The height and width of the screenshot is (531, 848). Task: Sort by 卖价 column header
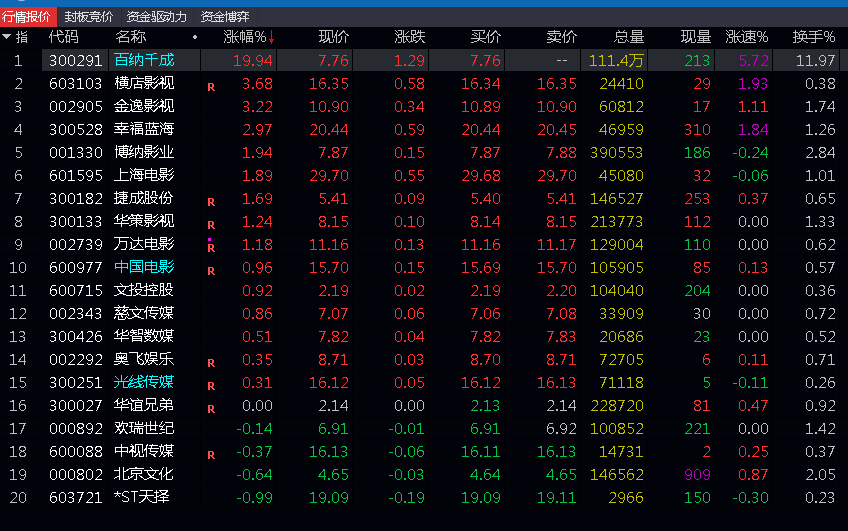[x=561, y=37]
